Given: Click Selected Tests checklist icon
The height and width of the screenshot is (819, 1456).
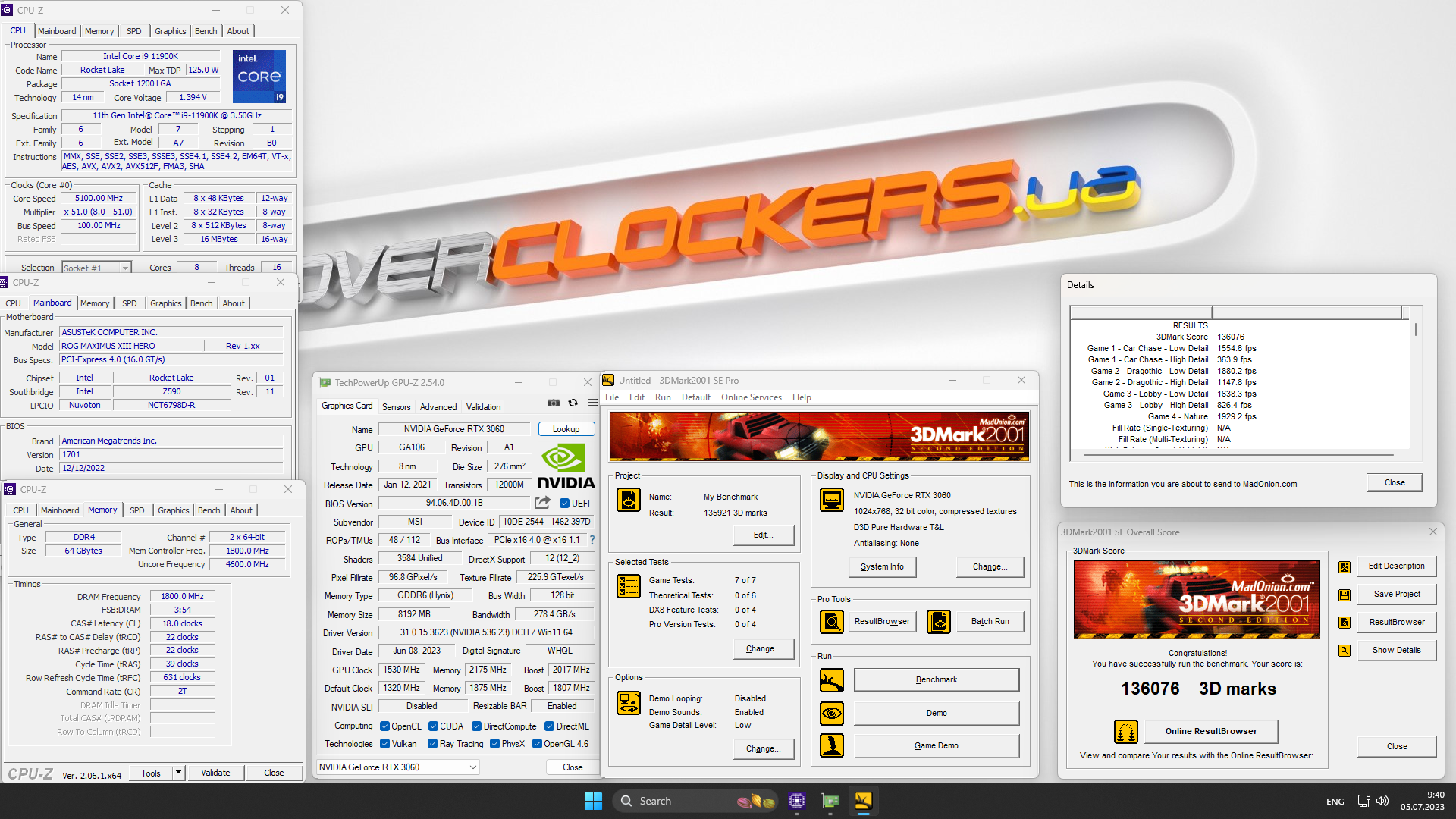Looking at the screenshot, I should [628, 586].
